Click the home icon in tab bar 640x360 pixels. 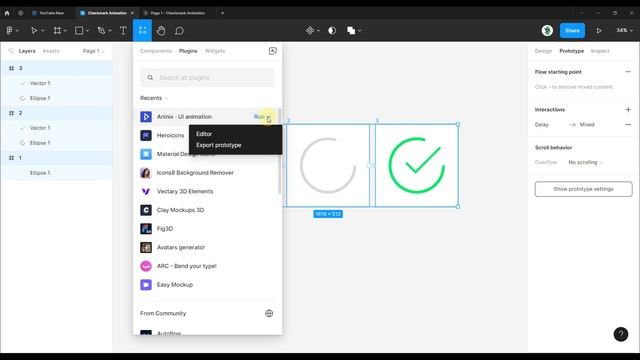(x=7, y=13)
